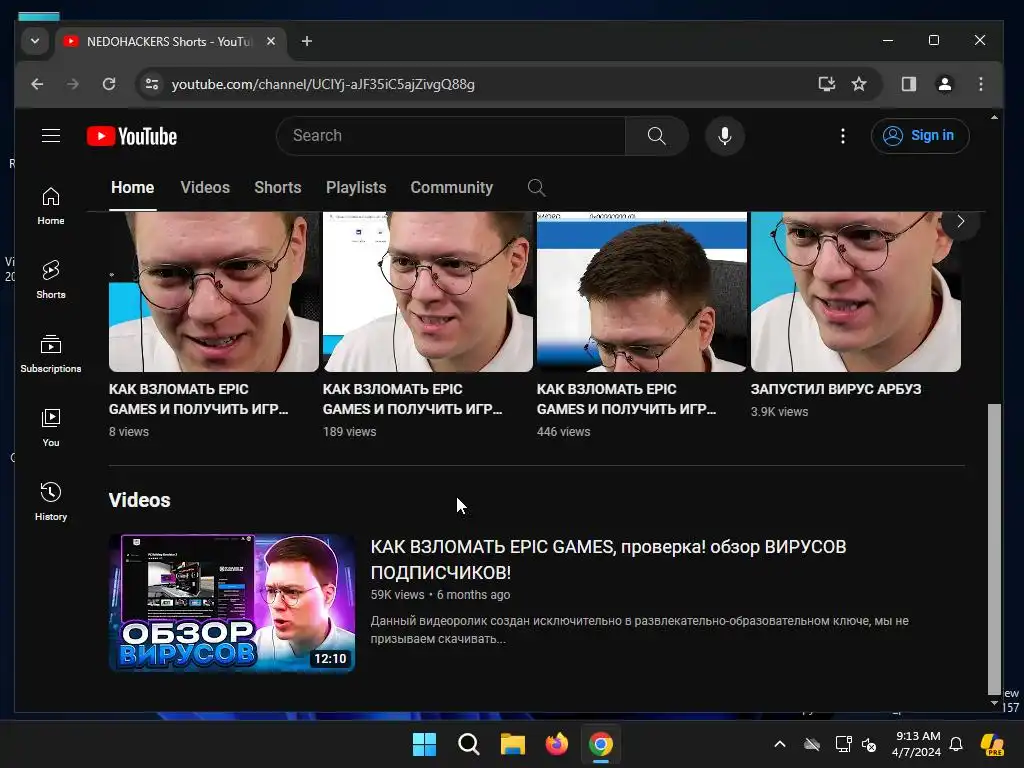This screenshot has height=768, width=1024.
Task: Go forward in the browser
Action: click(72, 84)
